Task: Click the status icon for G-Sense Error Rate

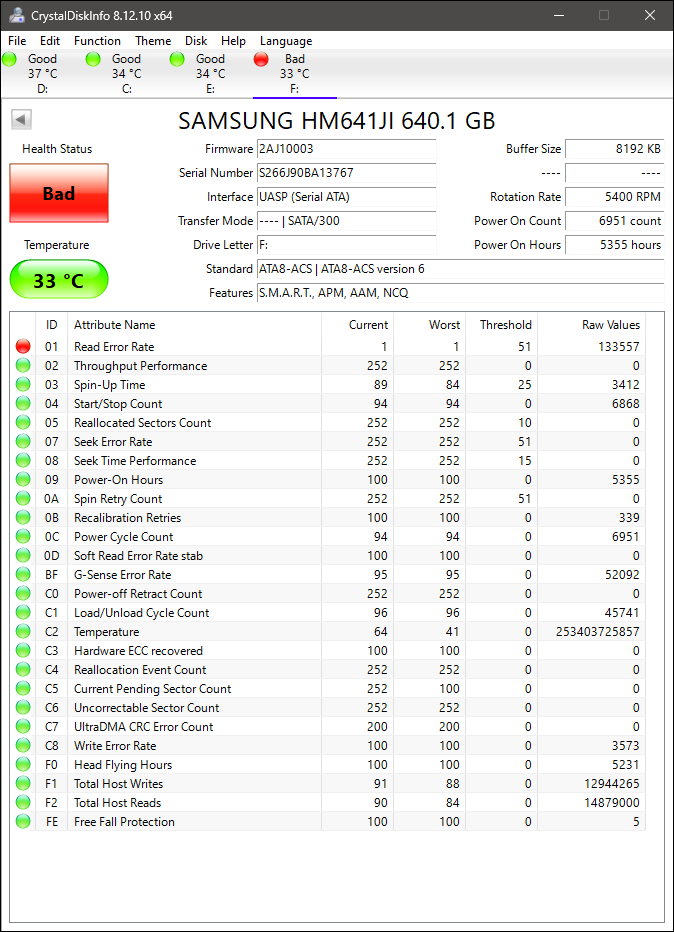Action: click(23, 574)
